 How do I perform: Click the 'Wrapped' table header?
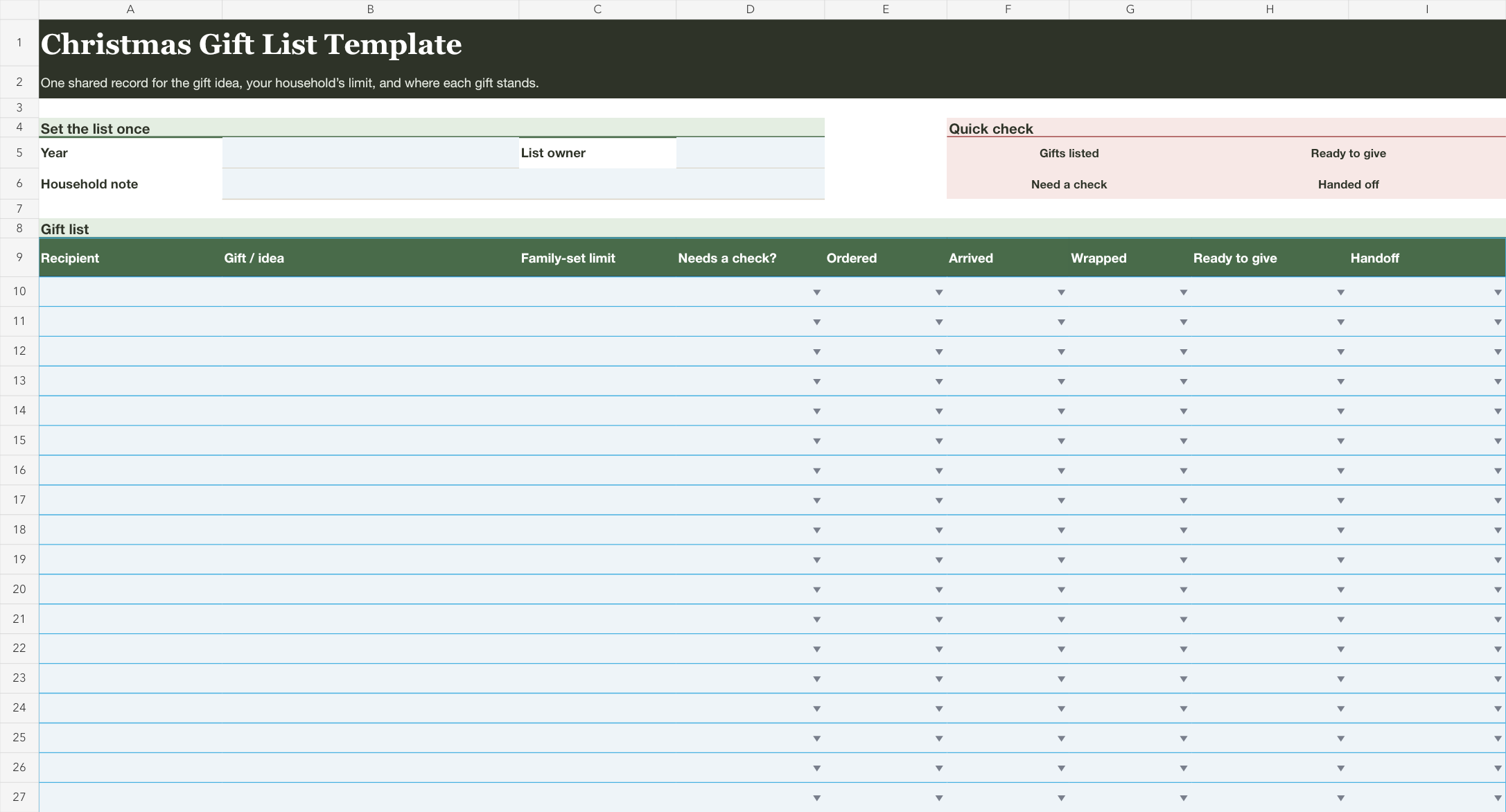1098,258
